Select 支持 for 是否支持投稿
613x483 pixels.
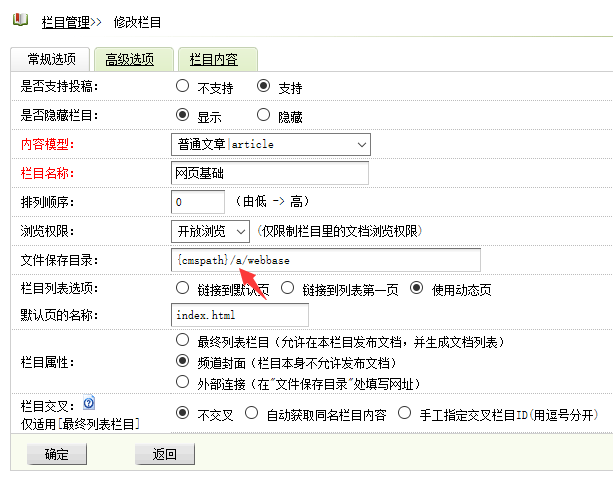pos(263,86)
